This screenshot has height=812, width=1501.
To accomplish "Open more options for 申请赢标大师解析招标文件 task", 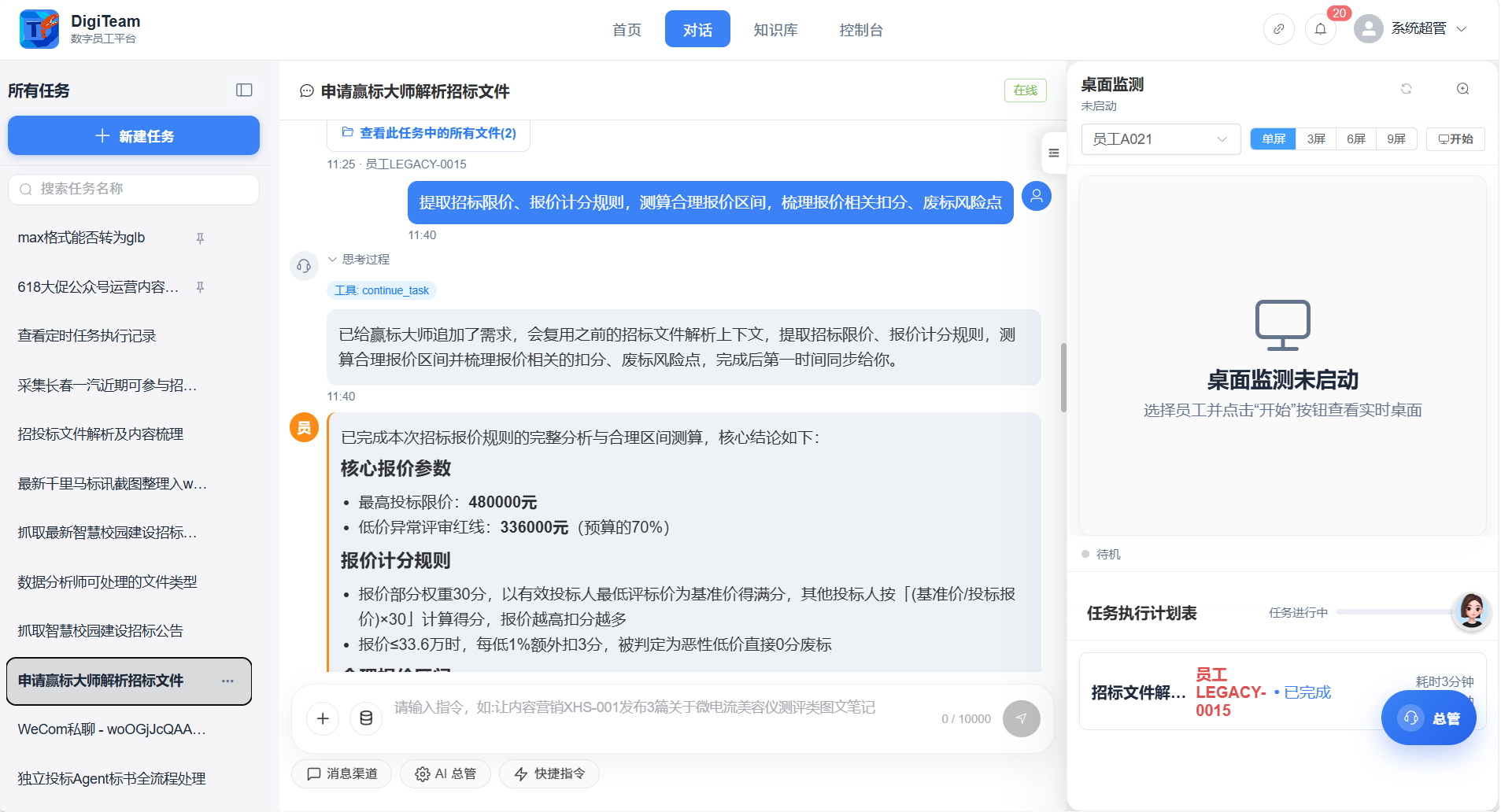I will coord(227,681).
